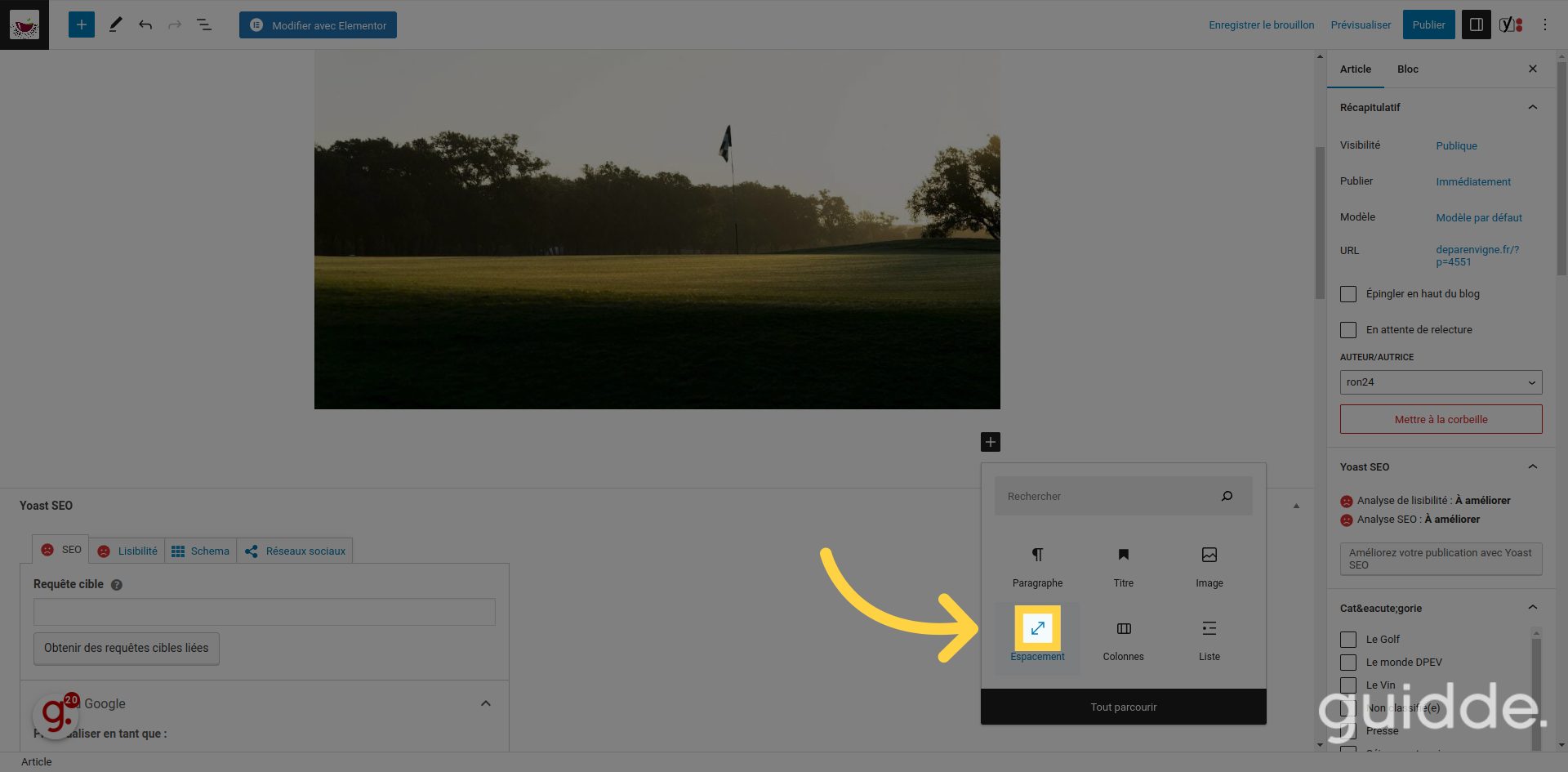
Task: Click the search magnifier in block inserter
Action: (x=1227, y=496)
